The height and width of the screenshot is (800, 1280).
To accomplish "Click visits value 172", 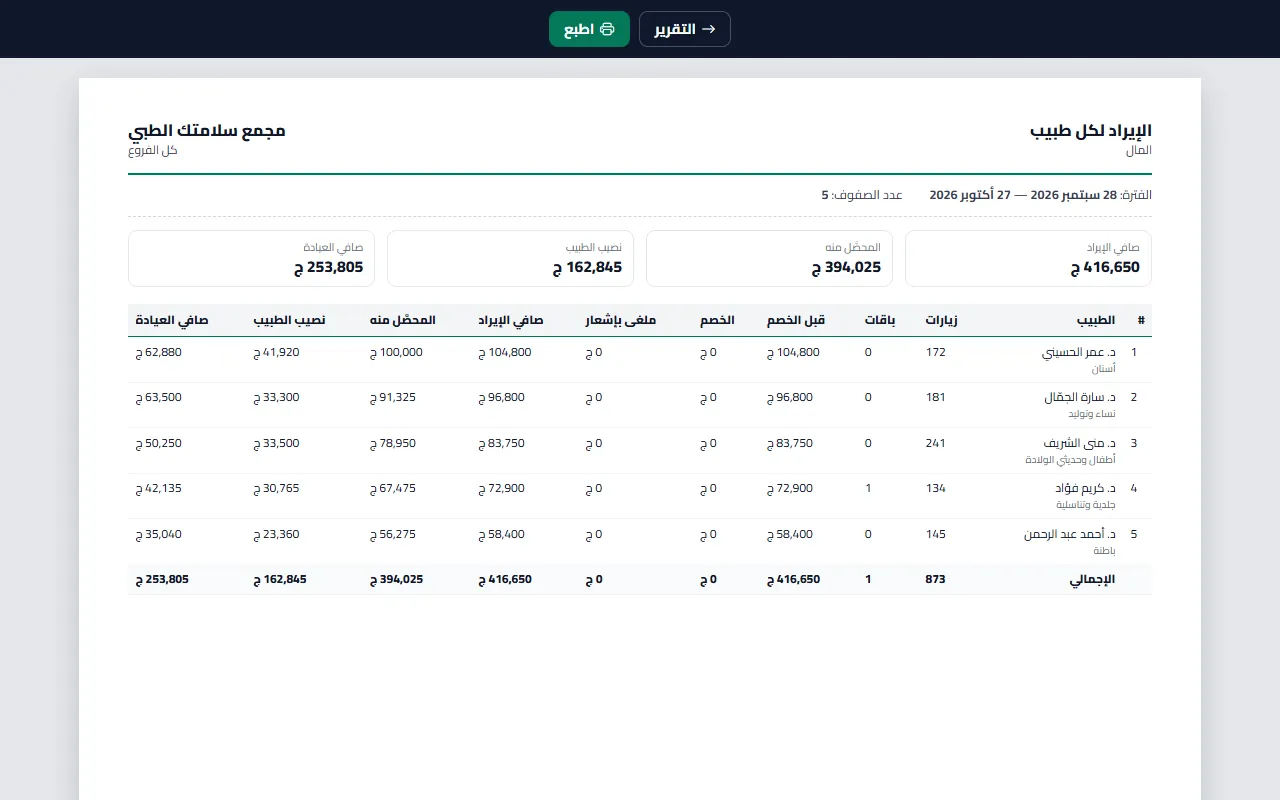I will pyautogui.click(x=935, y=352).
